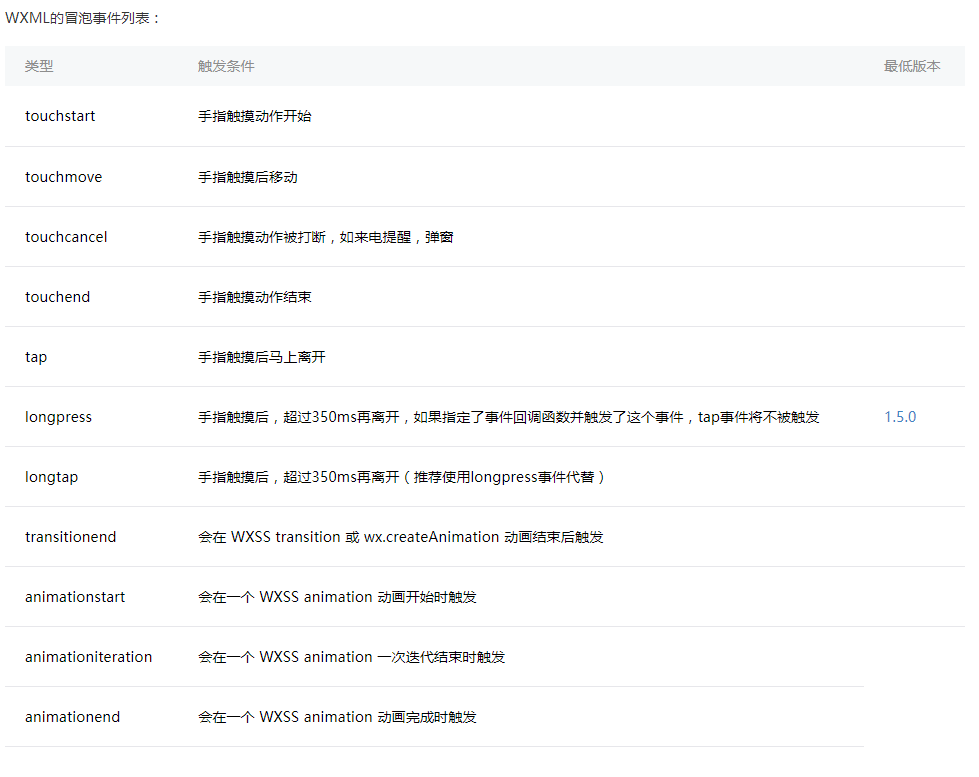Select the touchcancel event name
Viewport: 979px width, 777px height.
(66, 237)
